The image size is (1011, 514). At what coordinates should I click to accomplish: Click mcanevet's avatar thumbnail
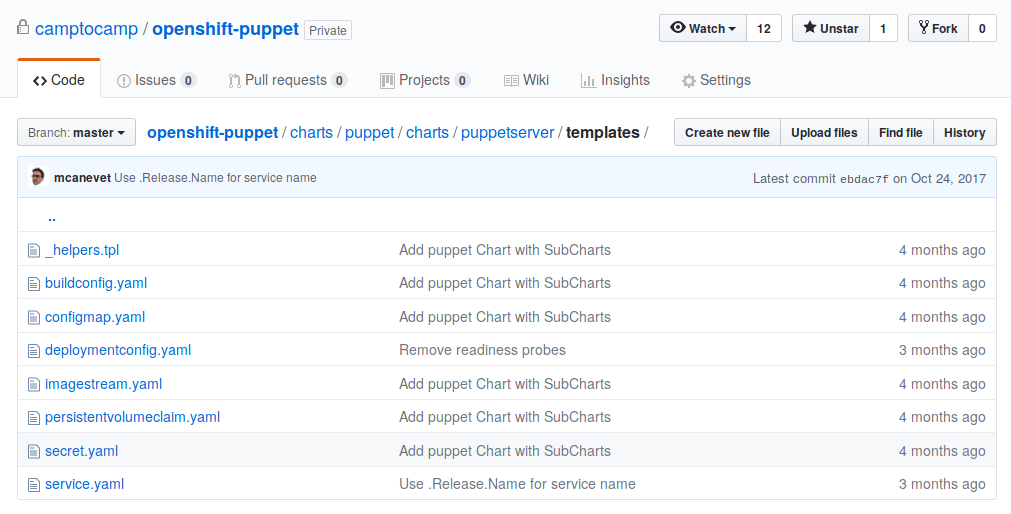point(39,177)
